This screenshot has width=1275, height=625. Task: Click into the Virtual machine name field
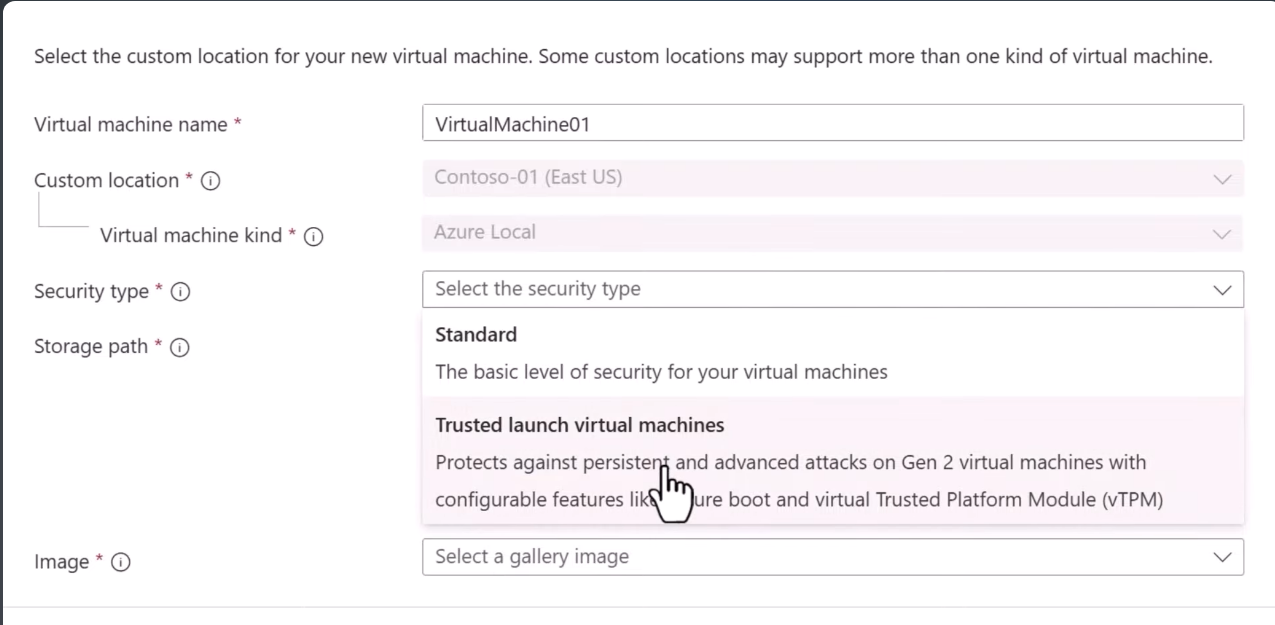(x=832, y=123)
